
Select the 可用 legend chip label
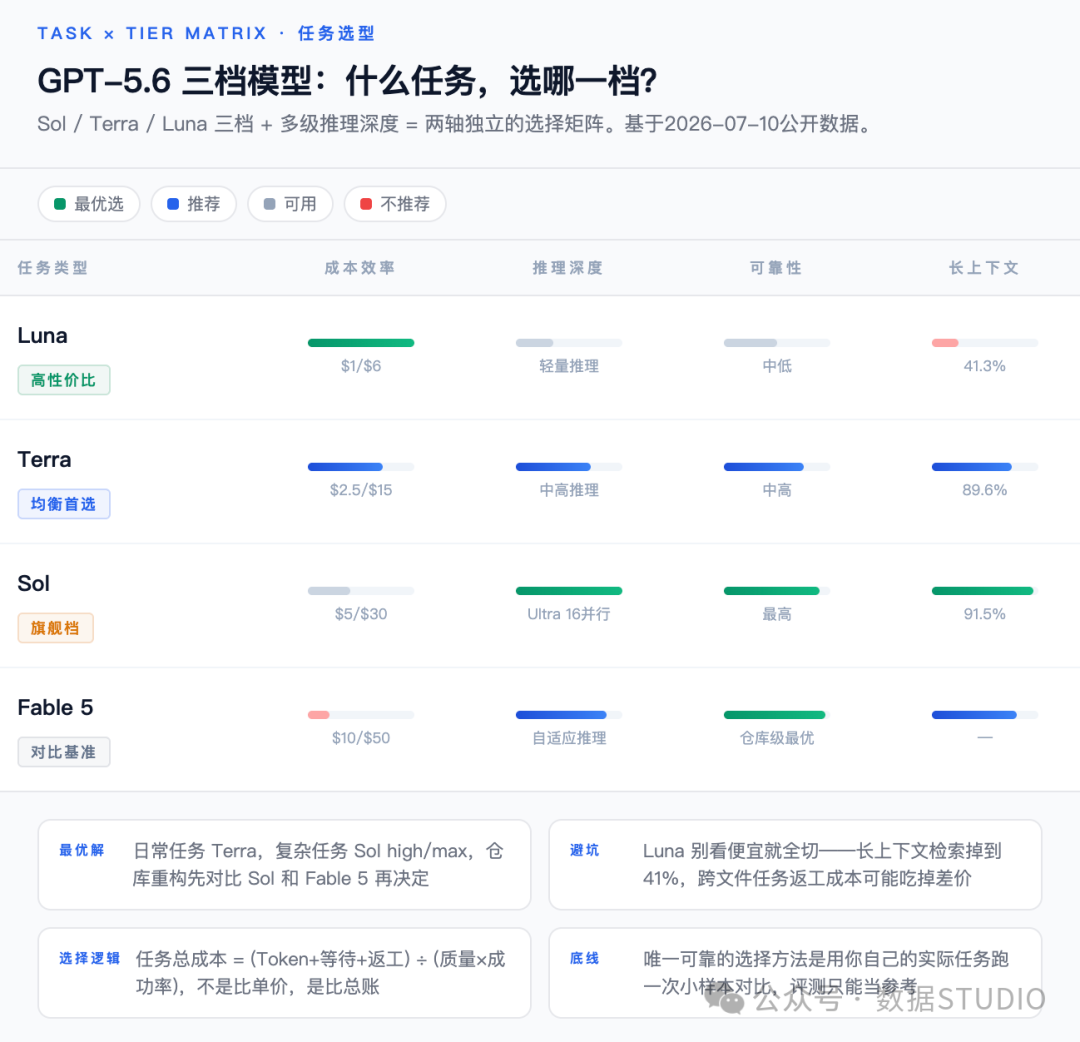(300, 204)
